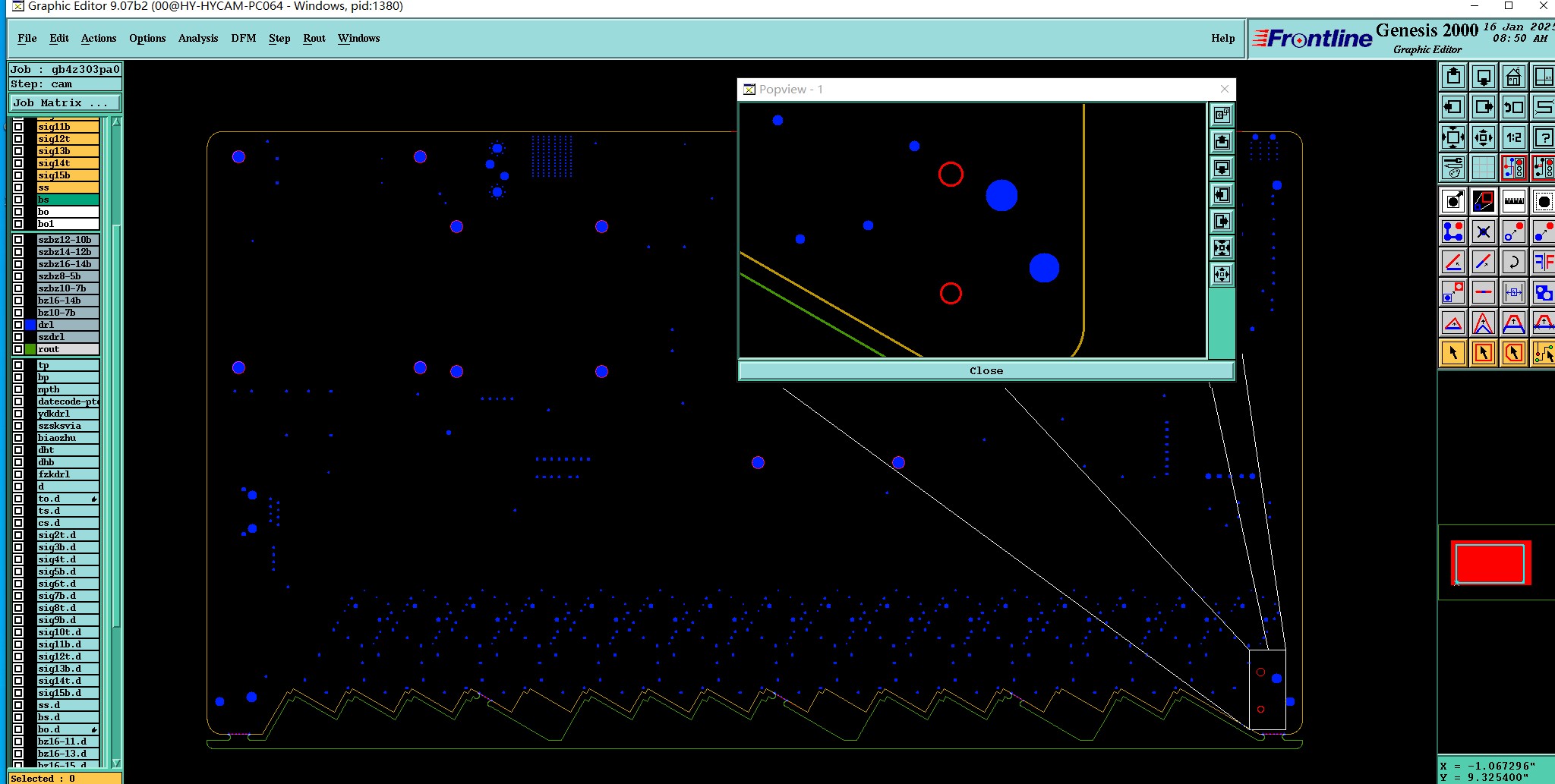1555x784 pixels.
Task: Select the feature highlight circle-arrow tool
Action: [x=1452, y=201]
